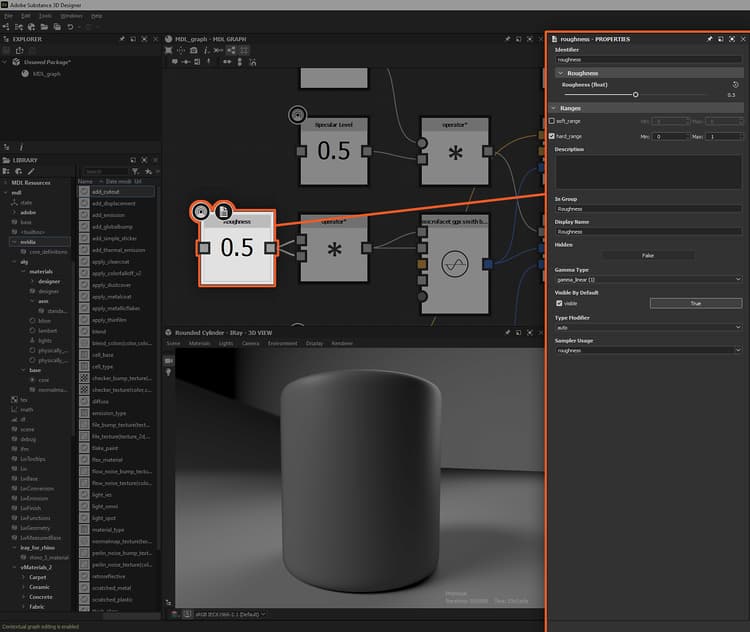Click the Identifier input field
This screenshot has height=632, width=750.
point(648,60)
